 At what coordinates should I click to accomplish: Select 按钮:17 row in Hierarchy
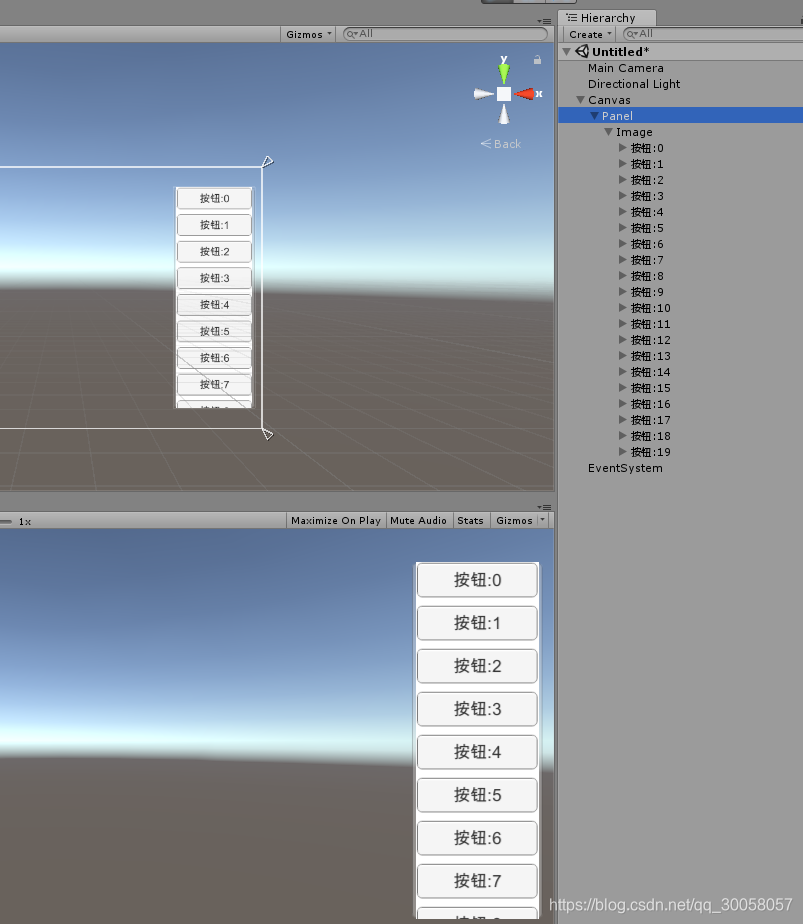680,420
